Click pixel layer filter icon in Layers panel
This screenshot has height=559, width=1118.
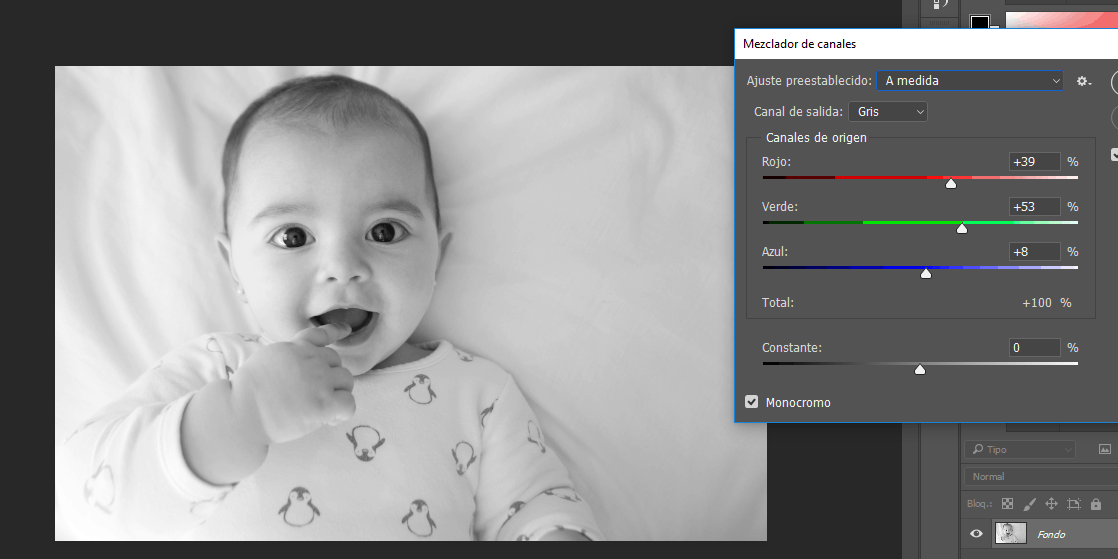point(1104,449)
